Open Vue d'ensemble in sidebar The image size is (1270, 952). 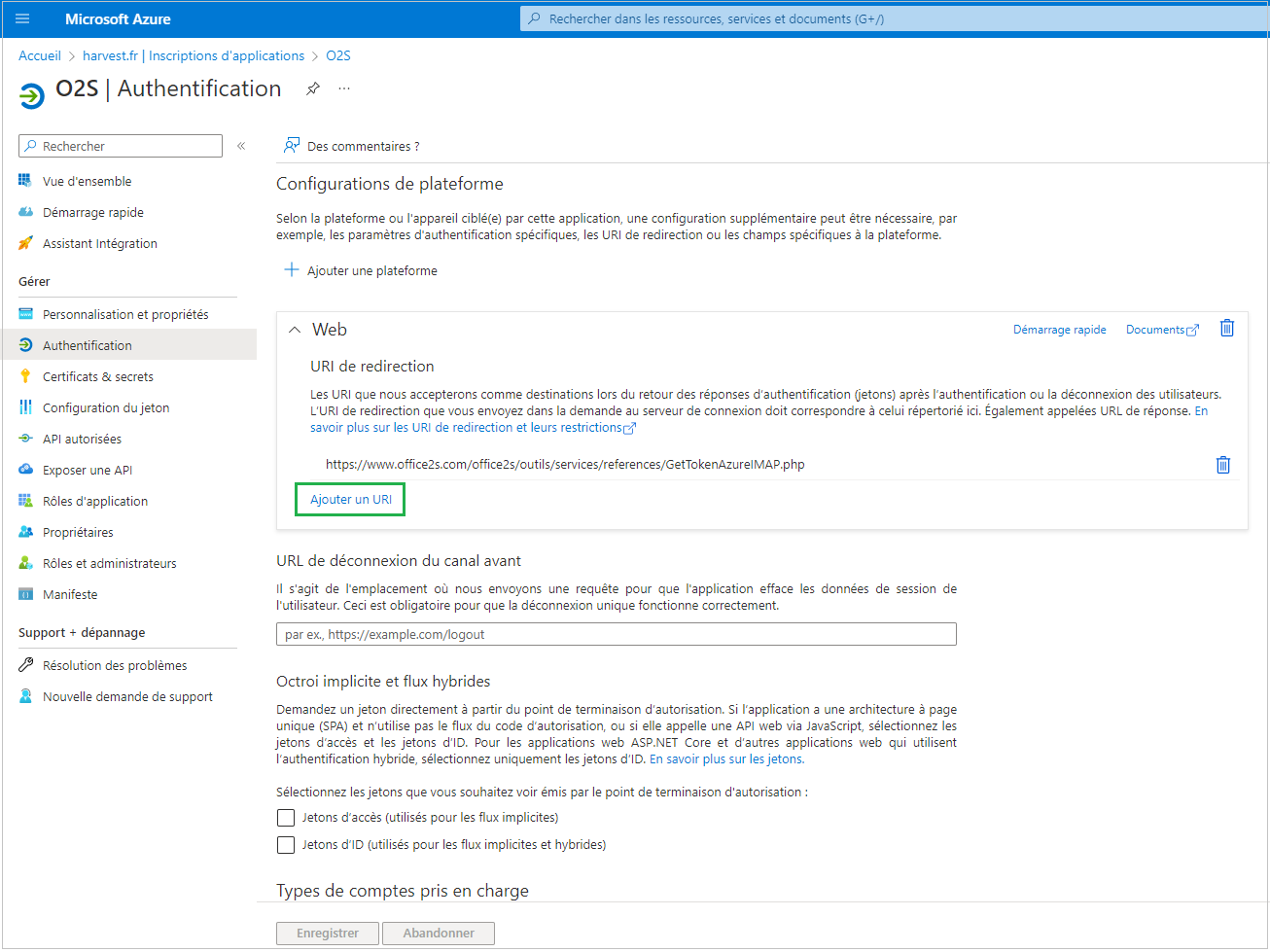click(x=87, y=181)
